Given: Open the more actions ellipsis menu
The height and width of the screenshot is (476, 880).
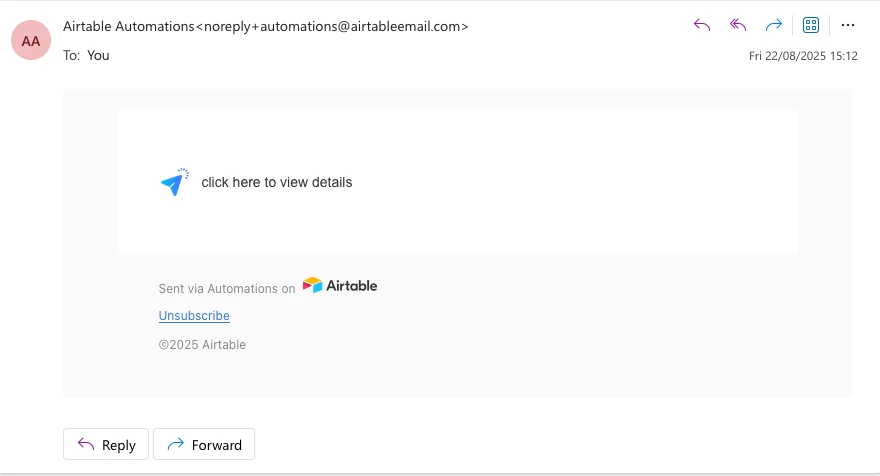Looking at the screenshot, I should pyautogui.click(x=848, y=25).
